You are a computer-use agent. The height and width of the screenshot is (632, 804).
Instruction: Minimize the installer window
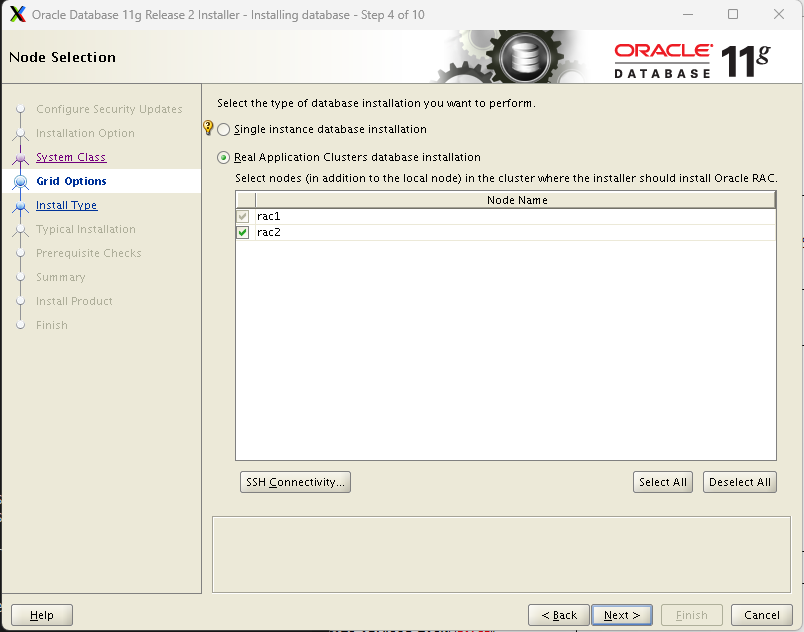coord(688,14)
